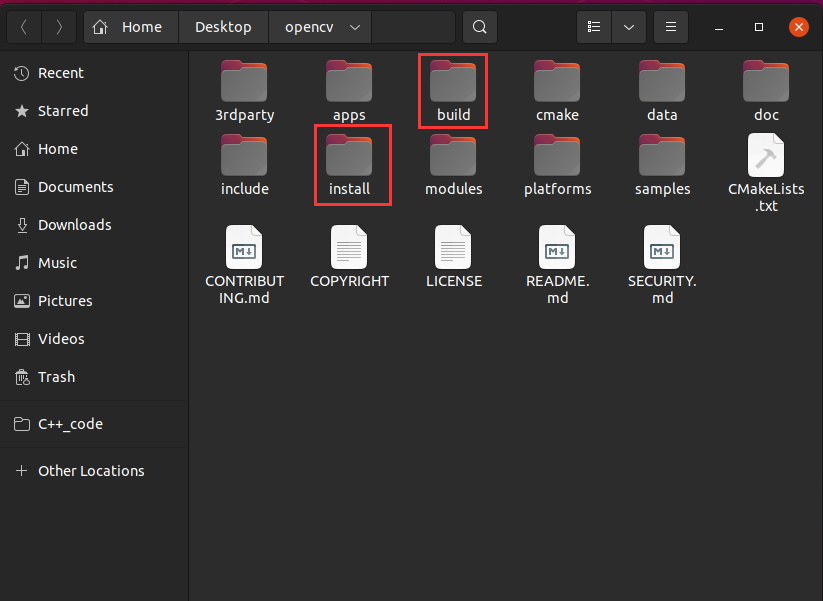Open C++_code bookmark in sidebar

point(94,424)
